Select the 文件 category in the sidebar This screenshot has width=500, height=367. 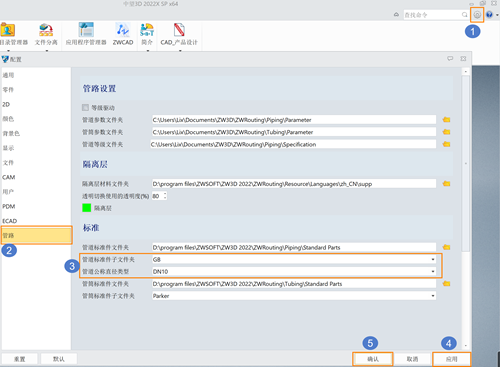[36, 163]
